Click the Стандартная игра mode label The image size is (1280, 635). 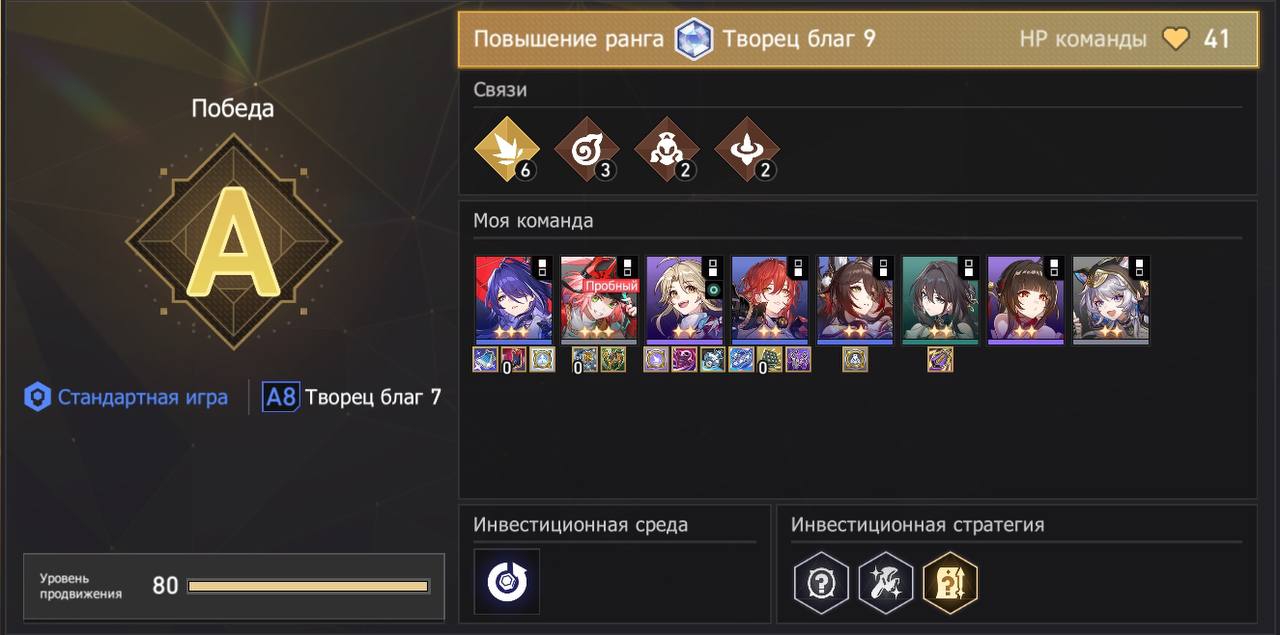(x=127, y=397)
